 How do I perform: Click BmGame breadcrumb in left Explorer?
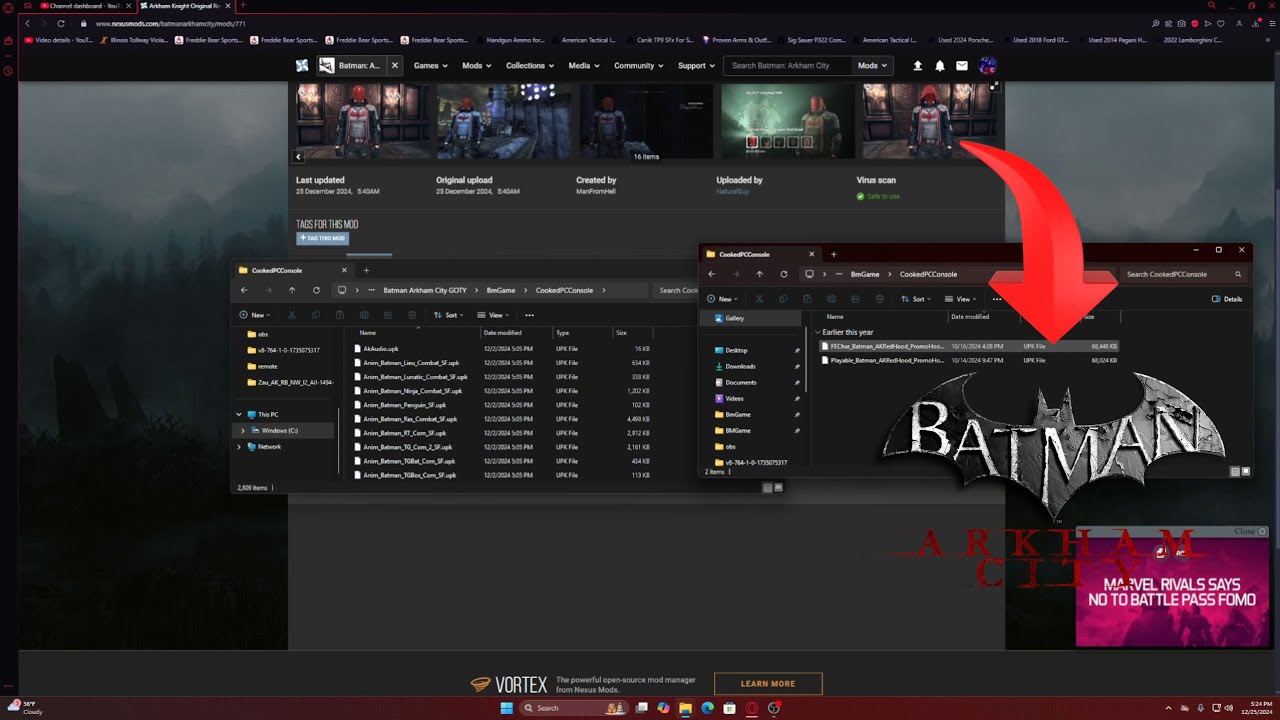pyautogui.click(x=501, y=290)
